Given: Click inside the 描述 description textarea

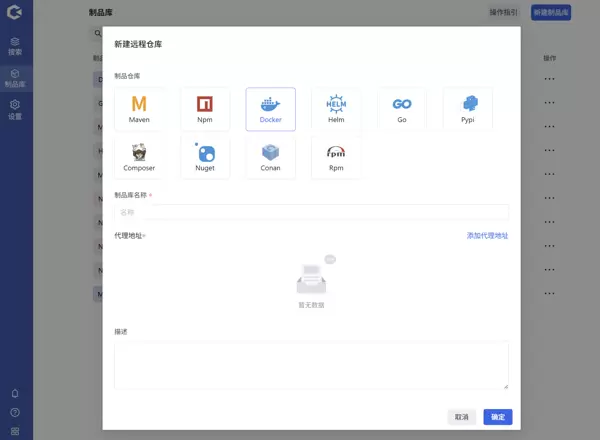Looking at the screenshot, I should pyautogui.click(x=311, y=364).
